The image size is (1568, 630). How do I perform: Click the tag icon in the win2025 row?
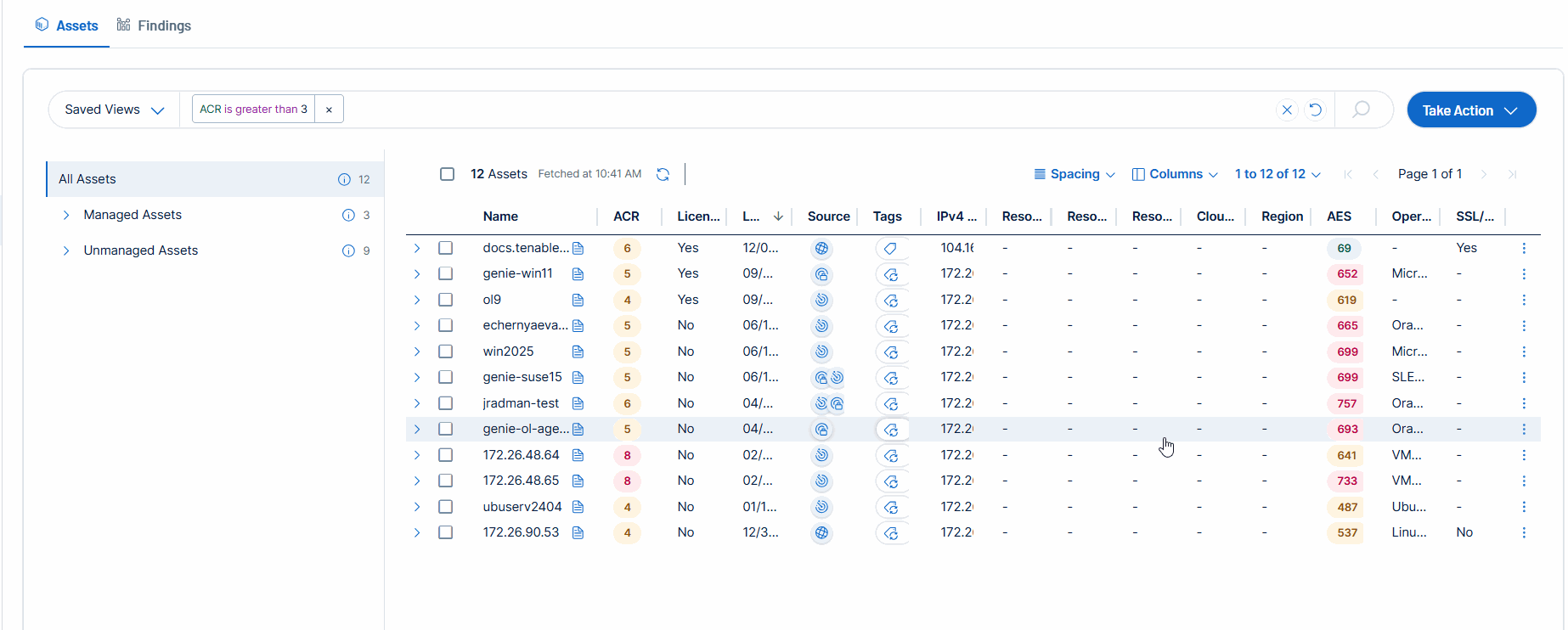pos(891,352)
